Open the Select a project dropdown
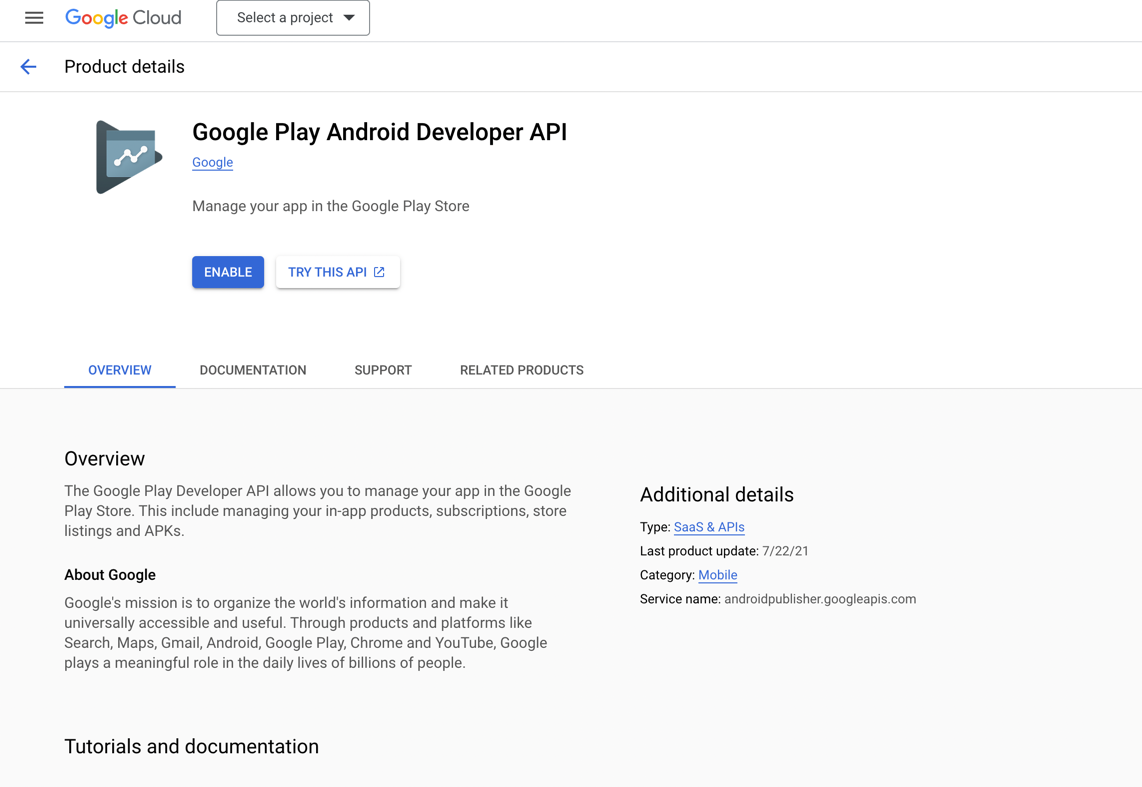1142x787 pixels. click(293, 17)
